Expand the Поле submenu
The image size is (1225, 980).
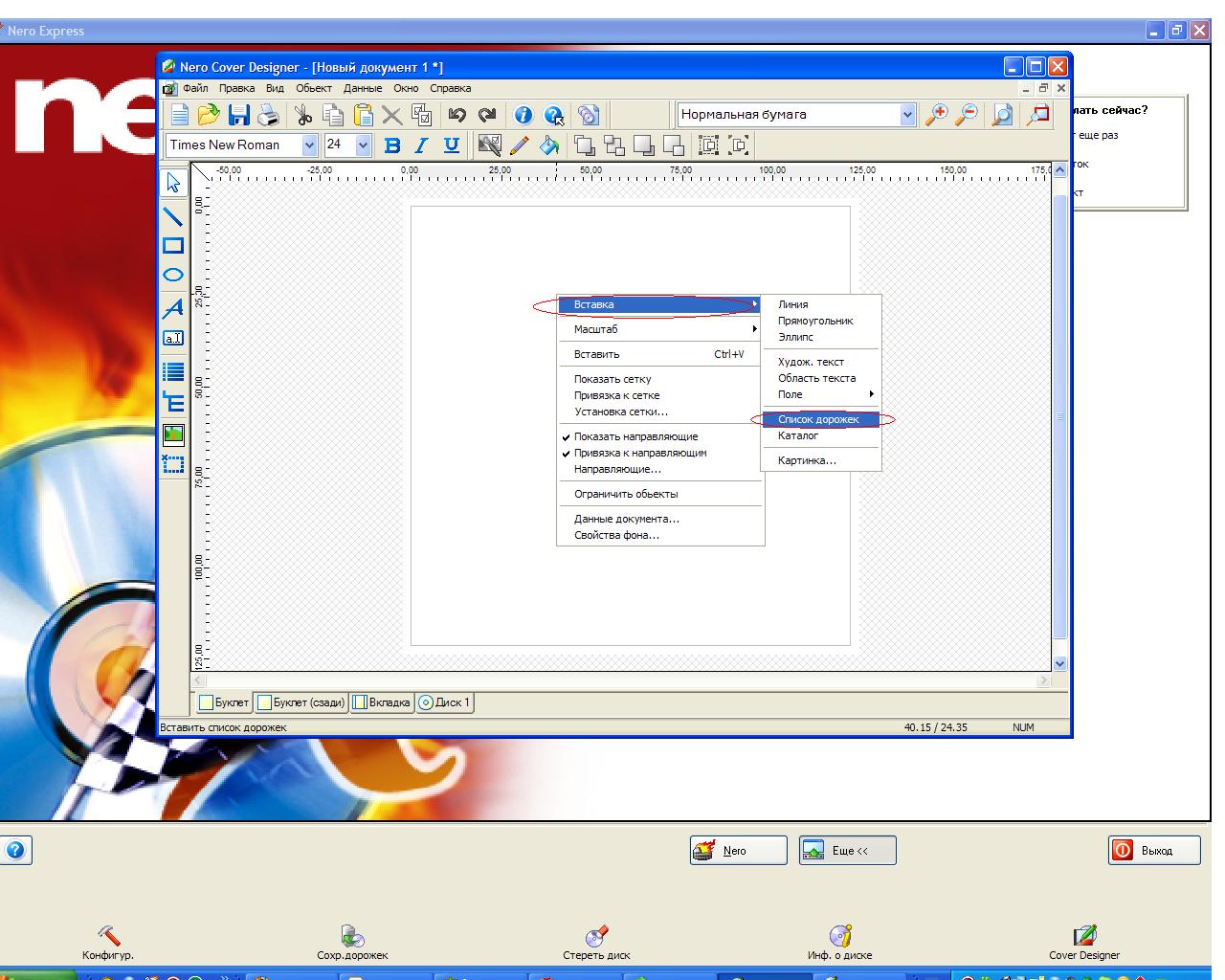pyautogui.click(x=821, y=394)
